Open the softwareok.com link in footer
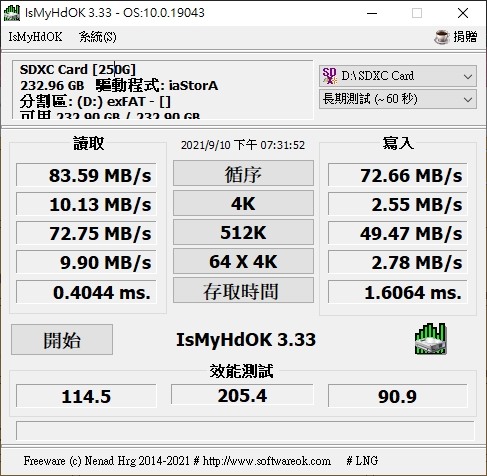Viewport: 487px width, 476px height. (267, 461)
